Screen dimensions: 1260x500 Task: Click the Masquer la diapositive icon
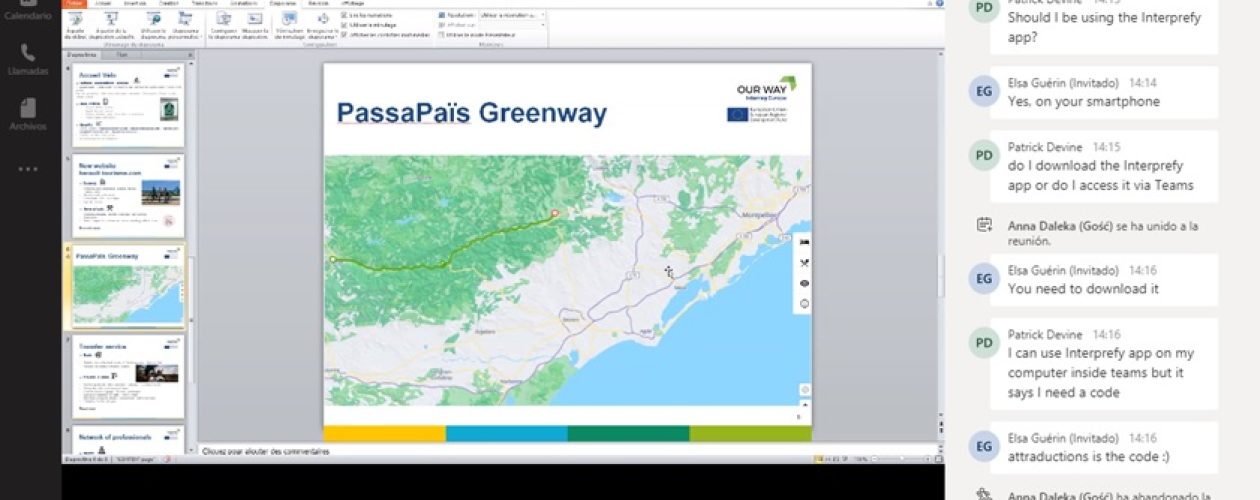(255, 25)
